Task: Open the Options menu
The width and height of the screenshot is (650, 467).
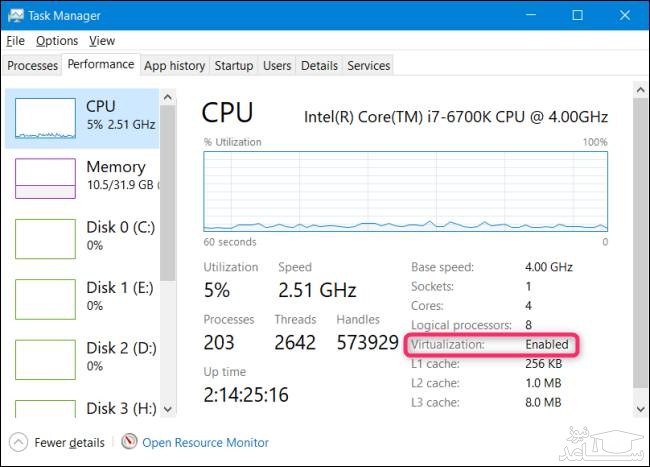Action: point(56,41)
